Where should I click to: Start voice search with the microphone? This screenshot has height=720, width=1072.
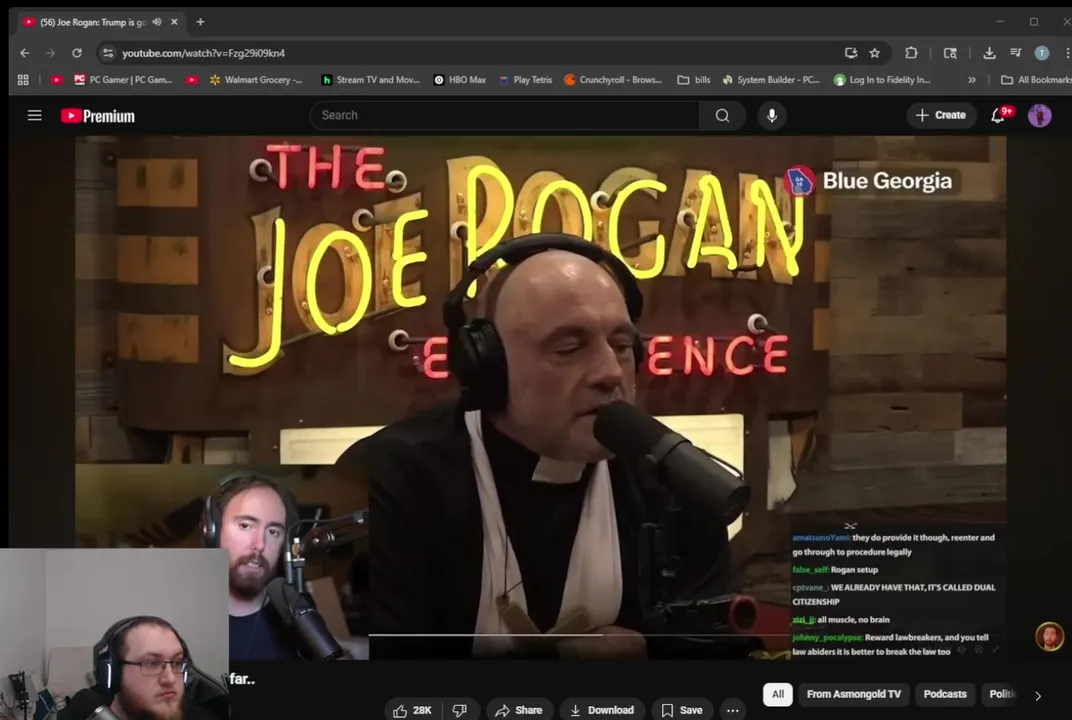tap(772, 116)
